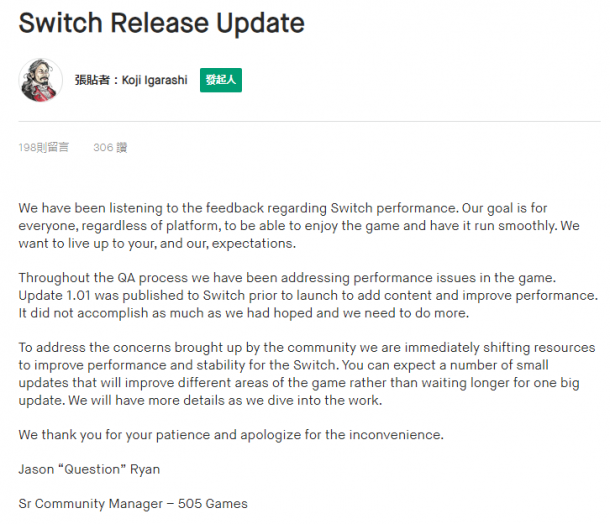Click the Jason "Question" Ryan signature
The height and width of the screenshot is (524, 610).
click(89, 469)
